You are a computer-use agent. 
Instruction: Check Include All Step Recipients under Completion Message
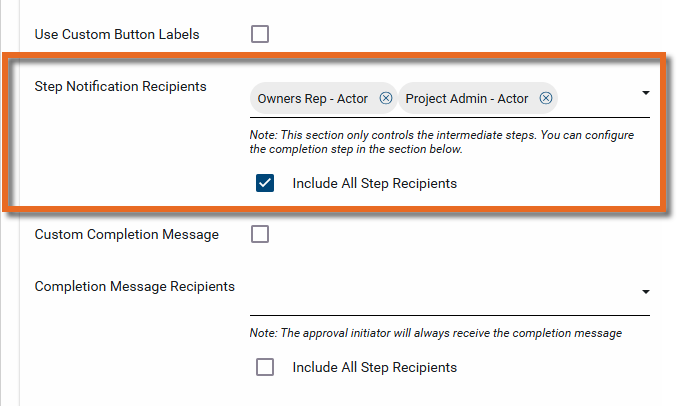click(265, 367)
